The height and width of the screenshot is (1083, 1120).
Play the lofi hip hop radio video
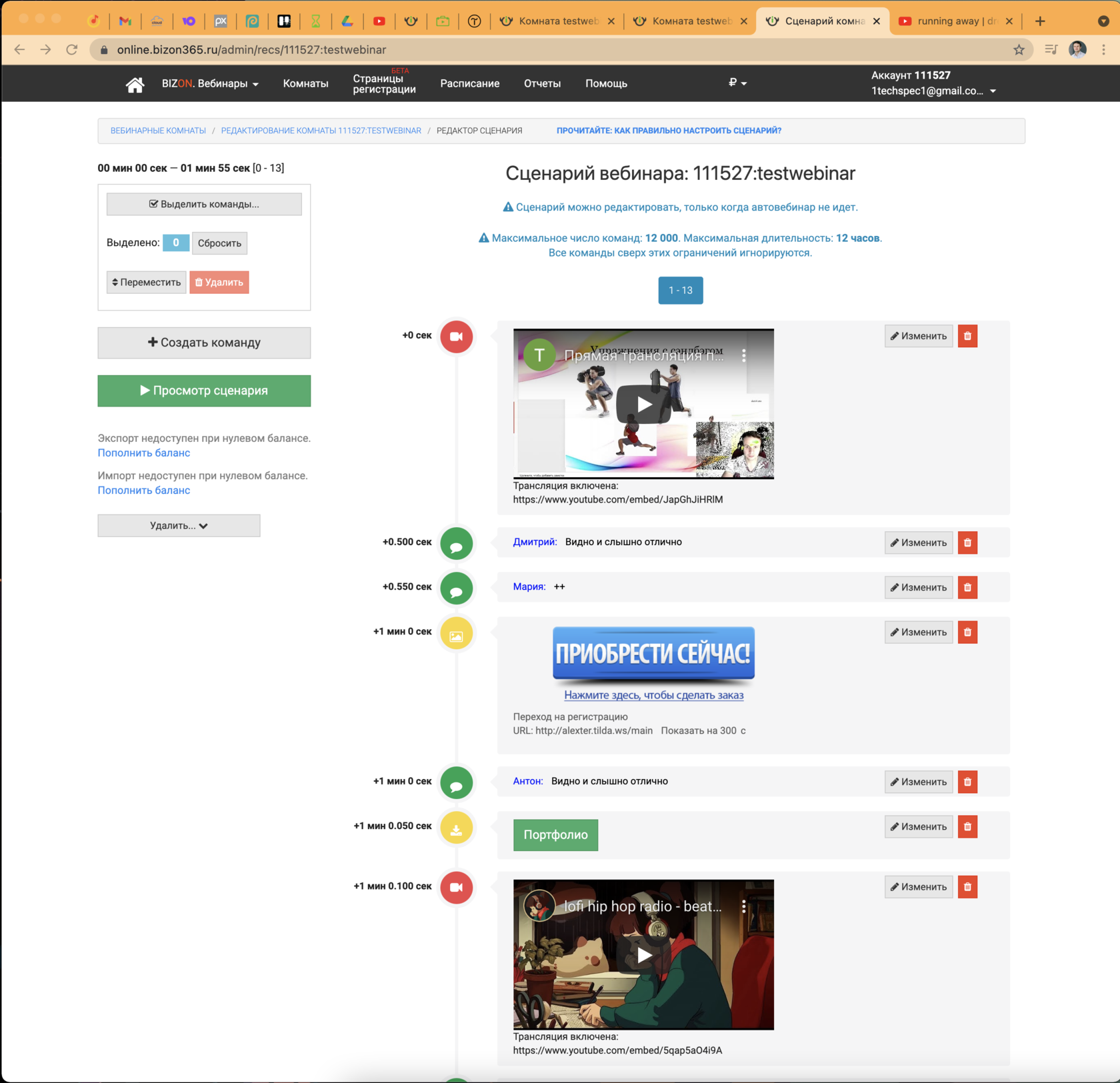(x=643, y=955)
